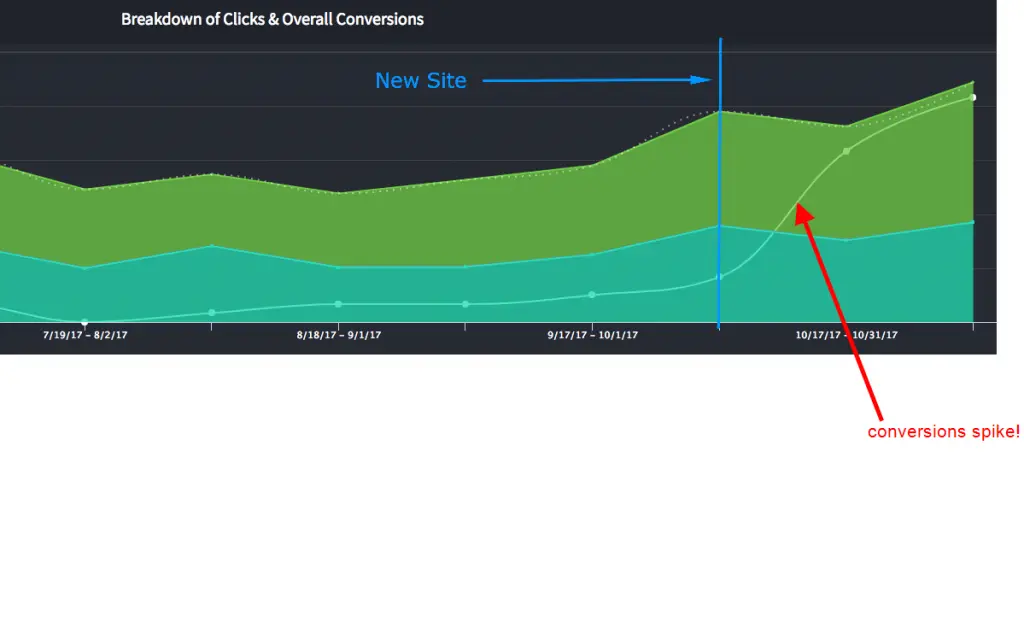Click the teal area peak at the blue line
Image resolution: width=1024 pixels, height=639 pixels.
[x=720, y=226]
